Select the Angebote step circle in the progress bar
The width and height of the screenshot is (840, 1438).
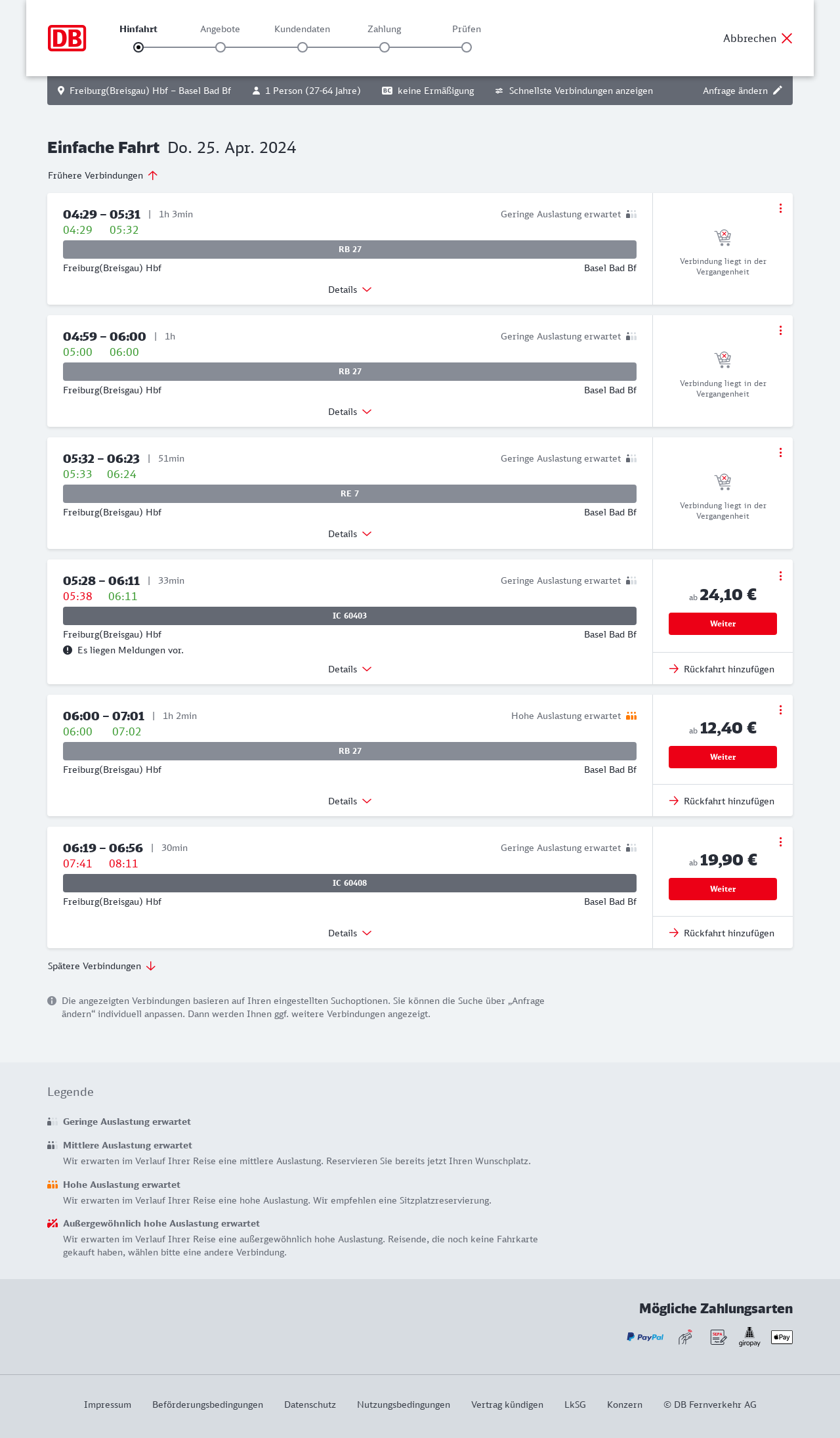click(x=220, y=47)
